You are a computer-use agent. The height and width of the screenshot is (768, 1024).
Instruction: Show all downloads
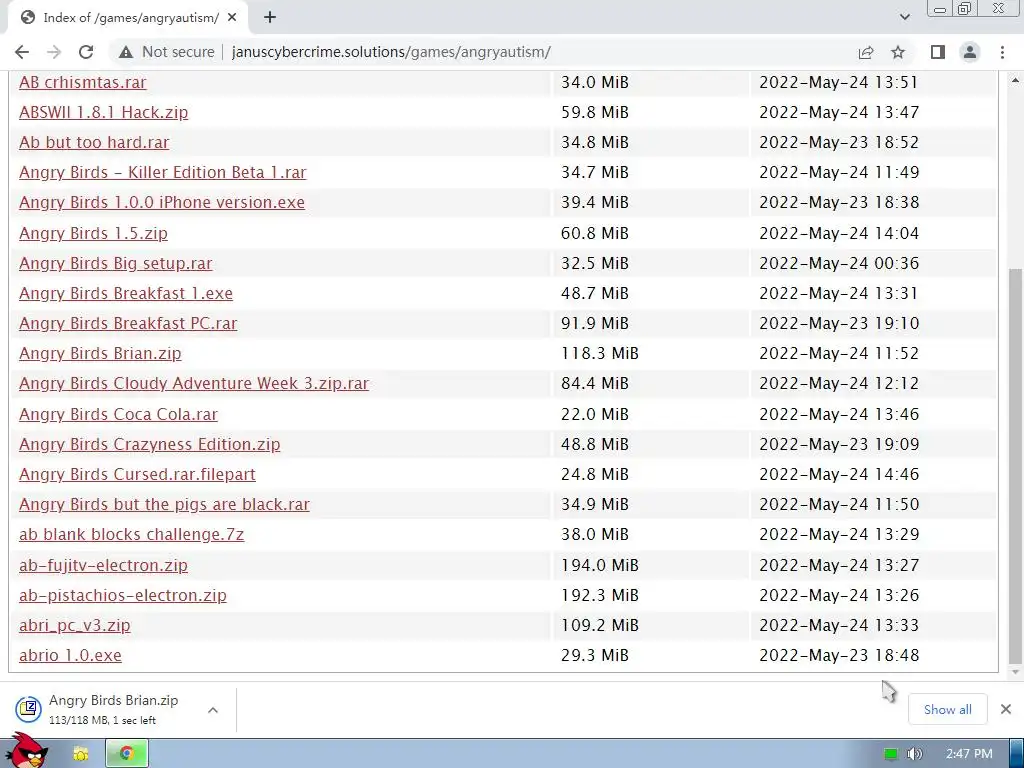point(948,709)
